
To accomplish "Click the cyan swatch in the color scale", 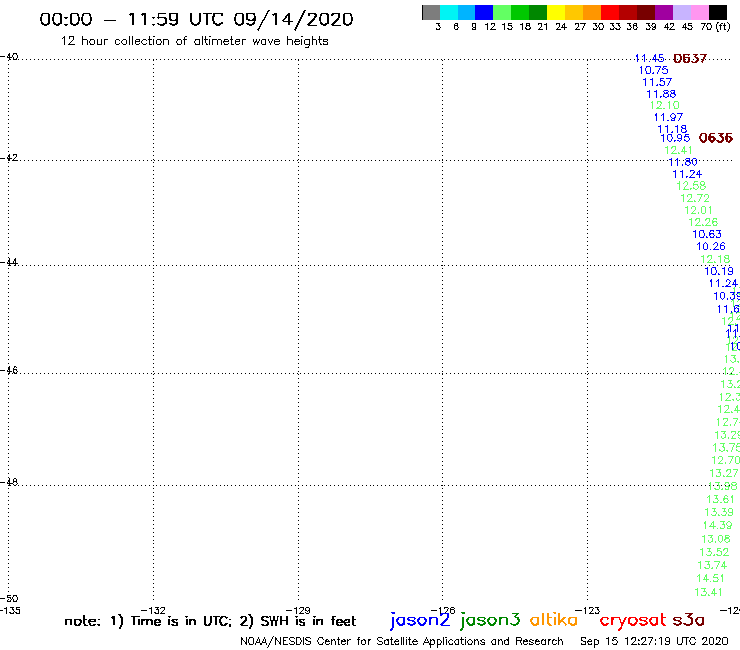I will coord(448,13).
